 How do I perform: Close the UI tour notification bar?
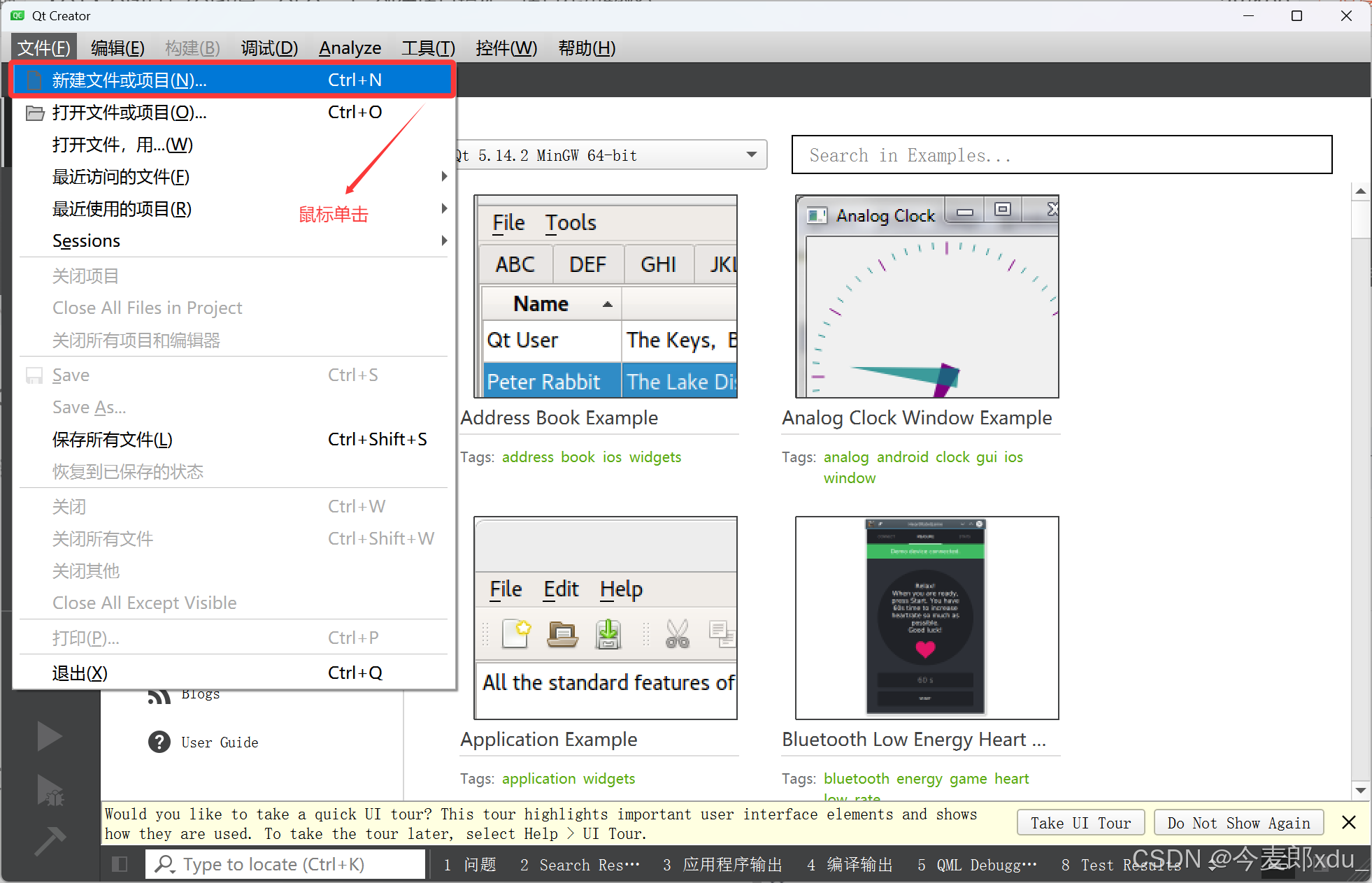pyautogui.click(x=1349, y=822)
